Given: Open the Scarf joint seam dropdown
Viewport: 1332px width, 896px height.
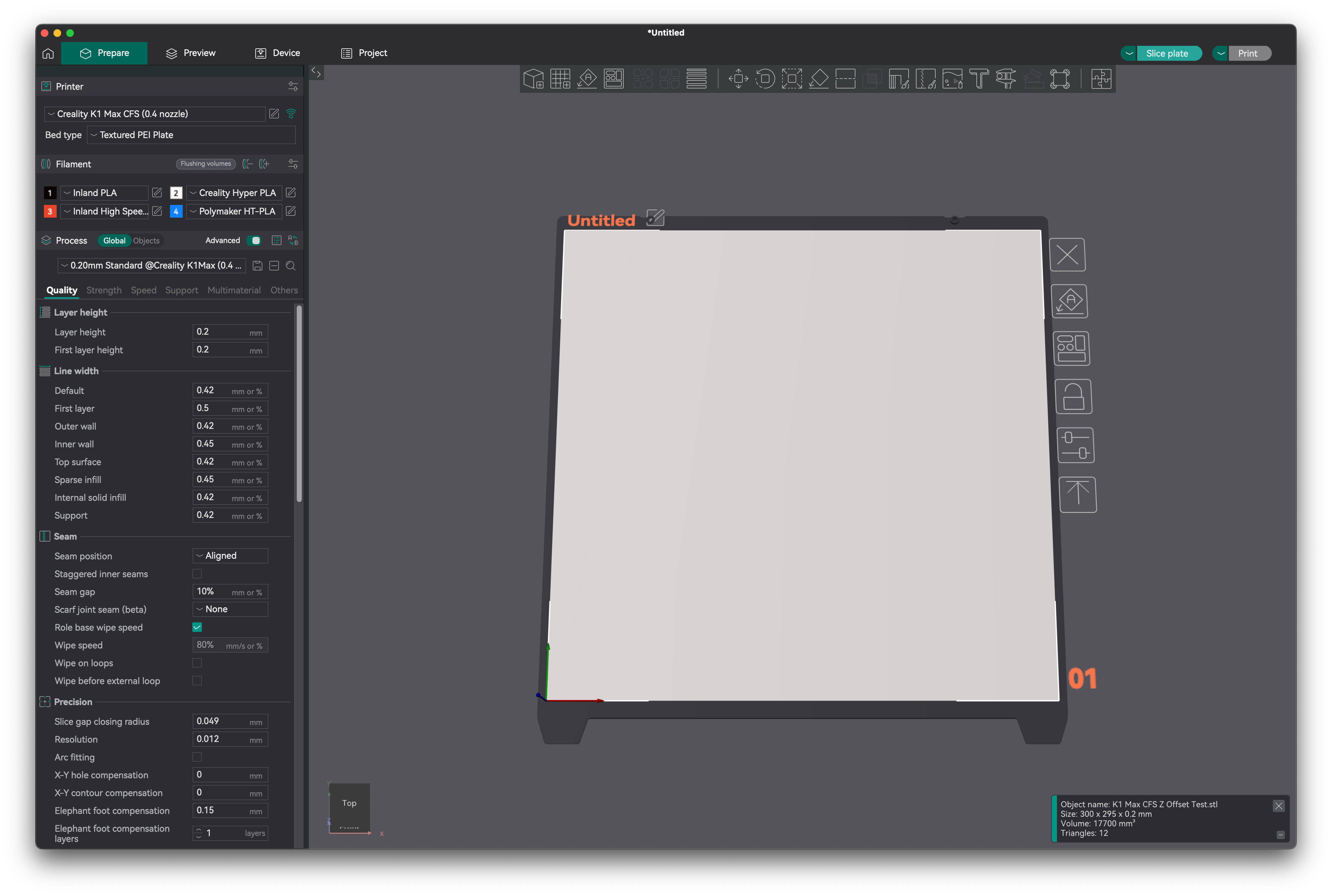Looking at the screenshot, I should tap(230, 609).
